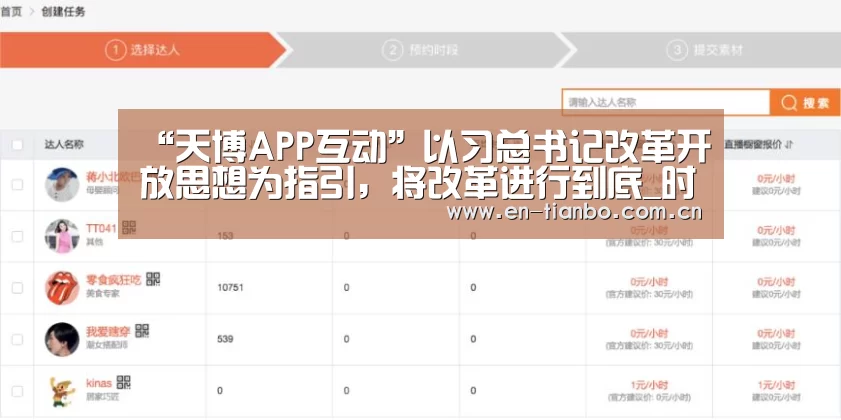The height and width of the screenshot is (420, 841).
Task: Go to step 1 选择达人
Action: pyautogui.click(x=143, y=50)
